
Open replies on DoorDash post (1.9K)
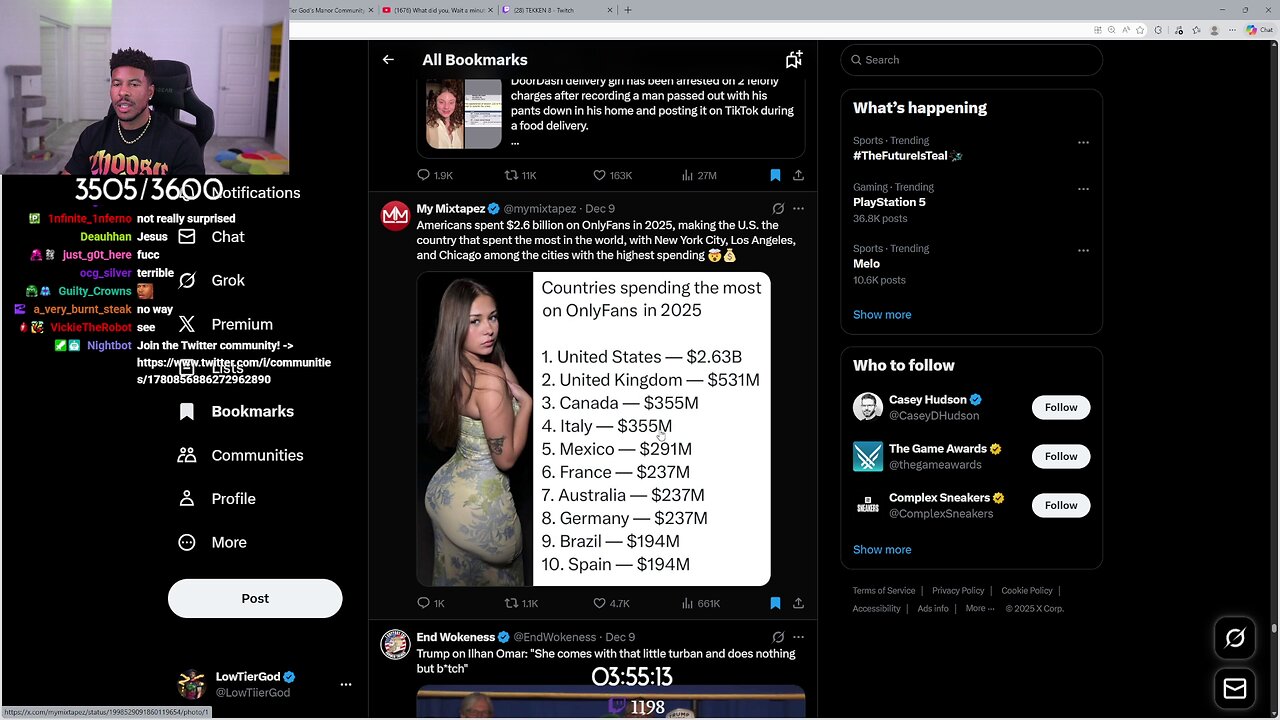[x=435, y=175]
